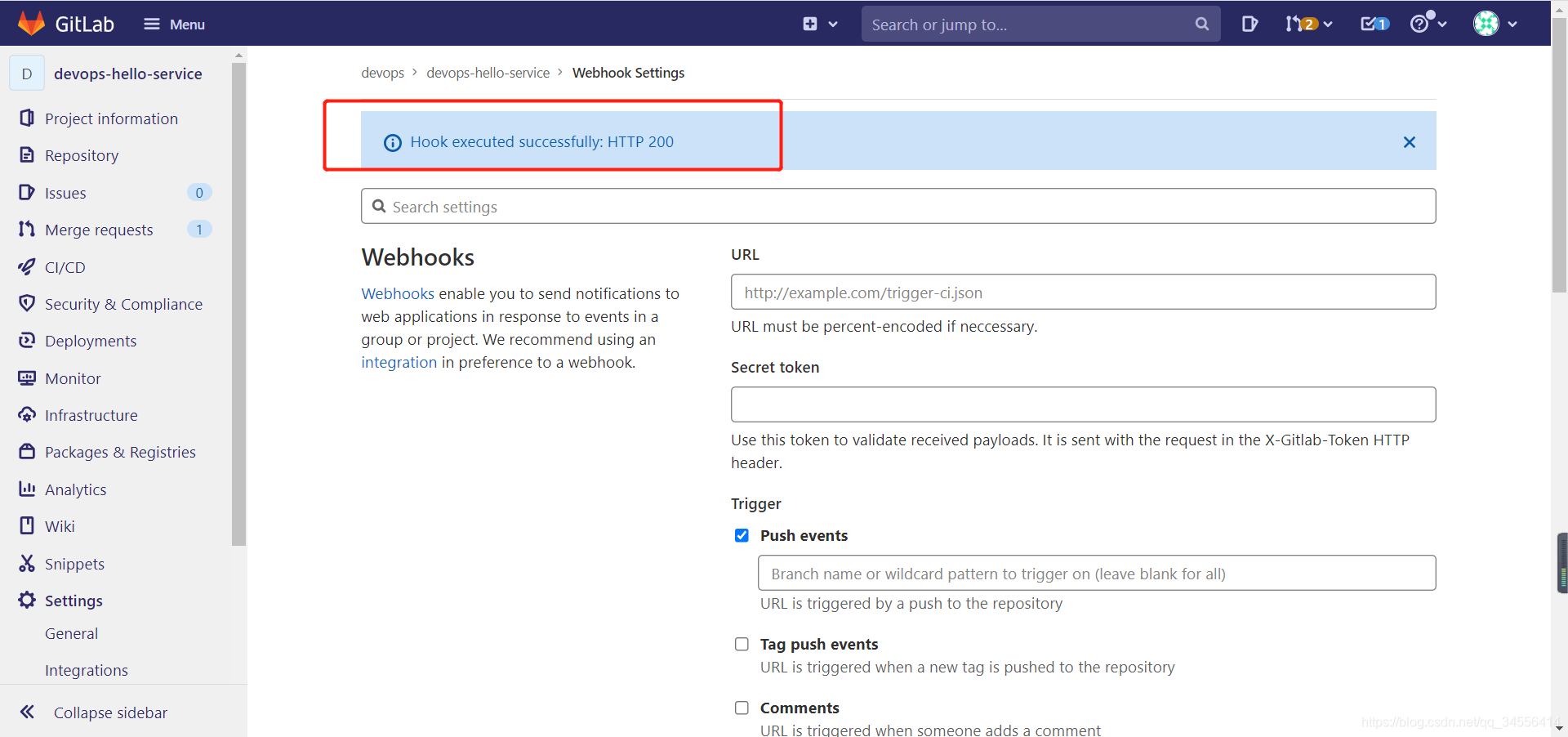The height and width of the screenshot is (737, 1568).
Task: Go to Packages & Registries
Action: [119, 451]
